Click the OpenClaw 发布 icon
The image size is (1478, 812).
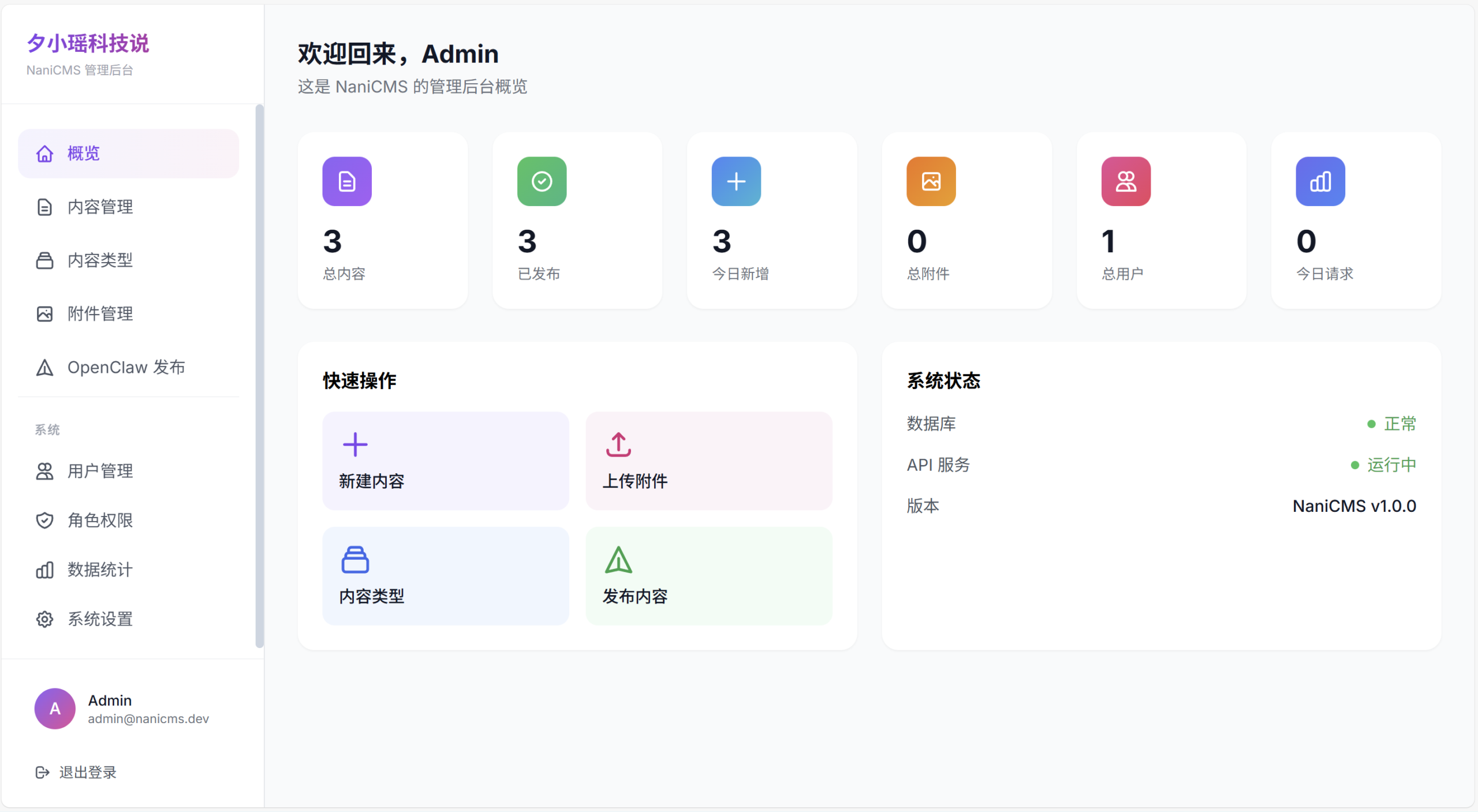(x=45, y=368)
